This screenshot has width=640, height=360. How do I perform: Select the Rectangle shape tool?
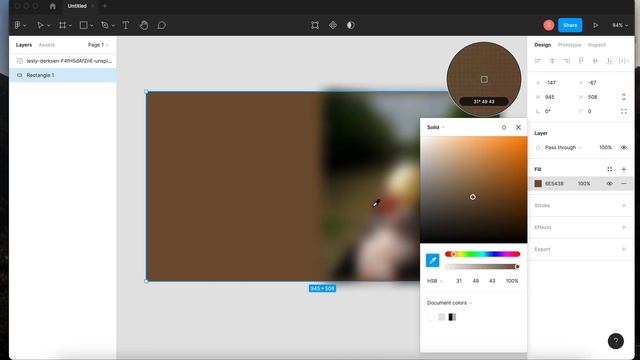coord(83,25)
